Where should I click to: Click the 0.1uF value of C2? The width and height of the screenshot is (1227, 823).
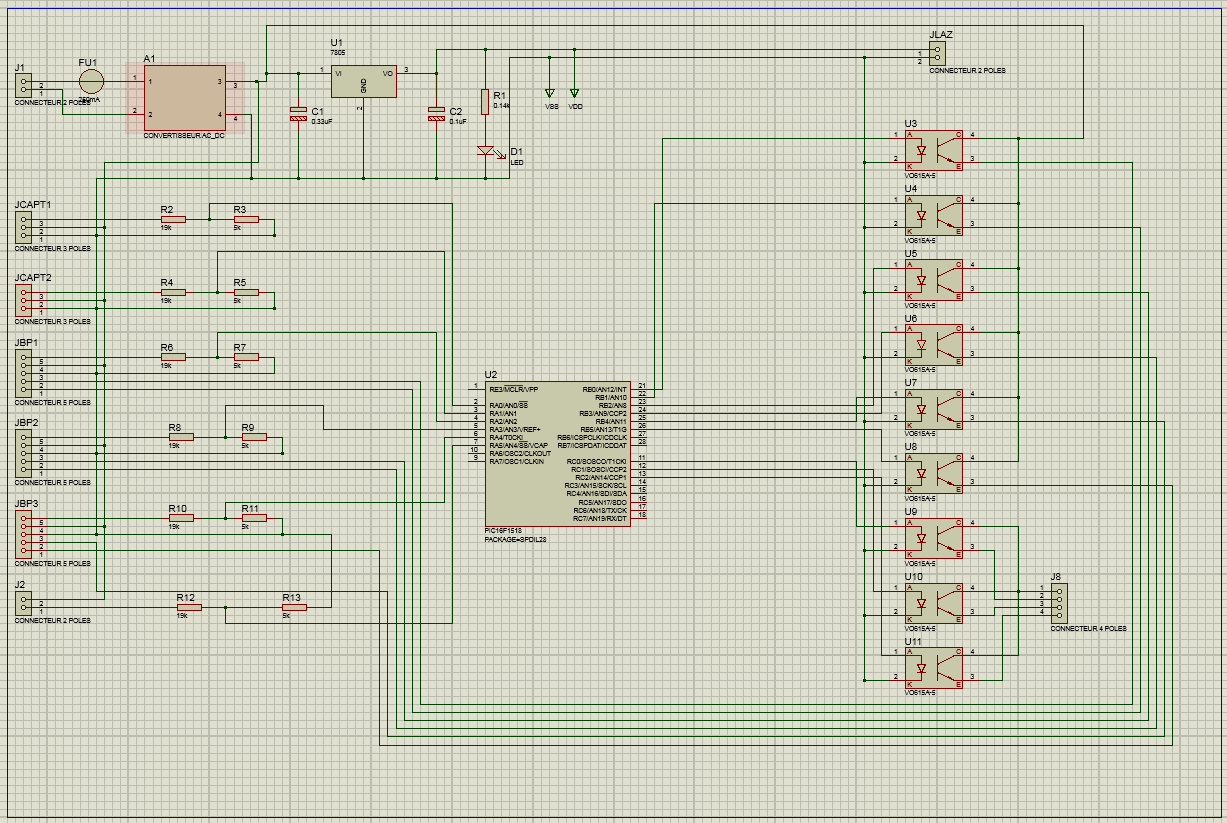point(458,121)
